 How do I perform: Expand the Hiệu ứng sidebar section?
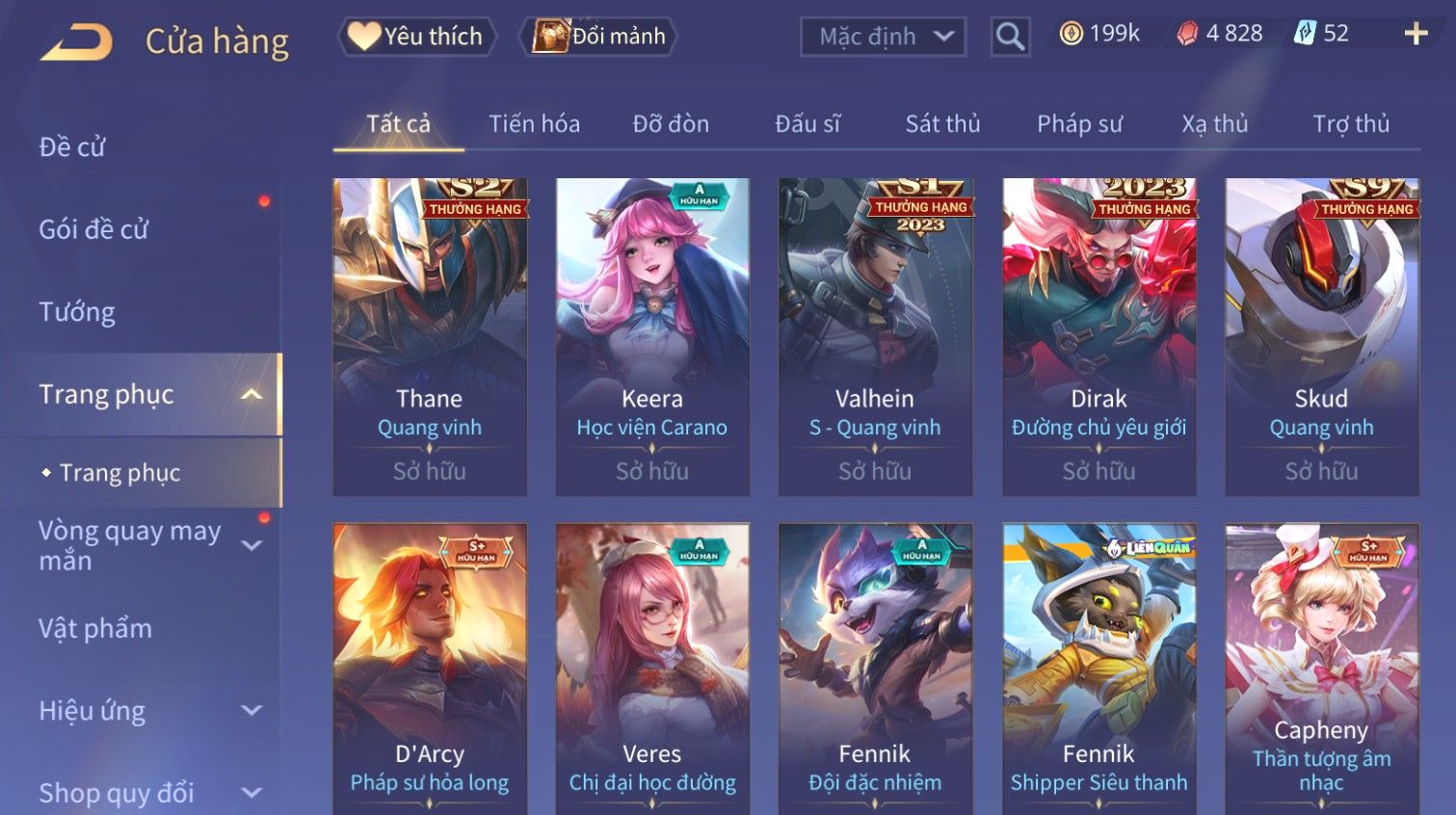251,711
